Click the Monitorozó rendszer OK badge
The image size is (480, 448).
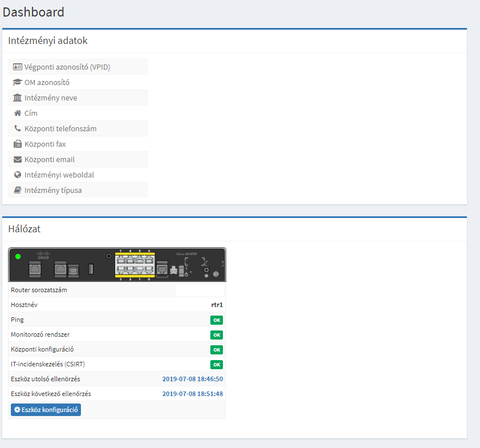tap(217, 335)
